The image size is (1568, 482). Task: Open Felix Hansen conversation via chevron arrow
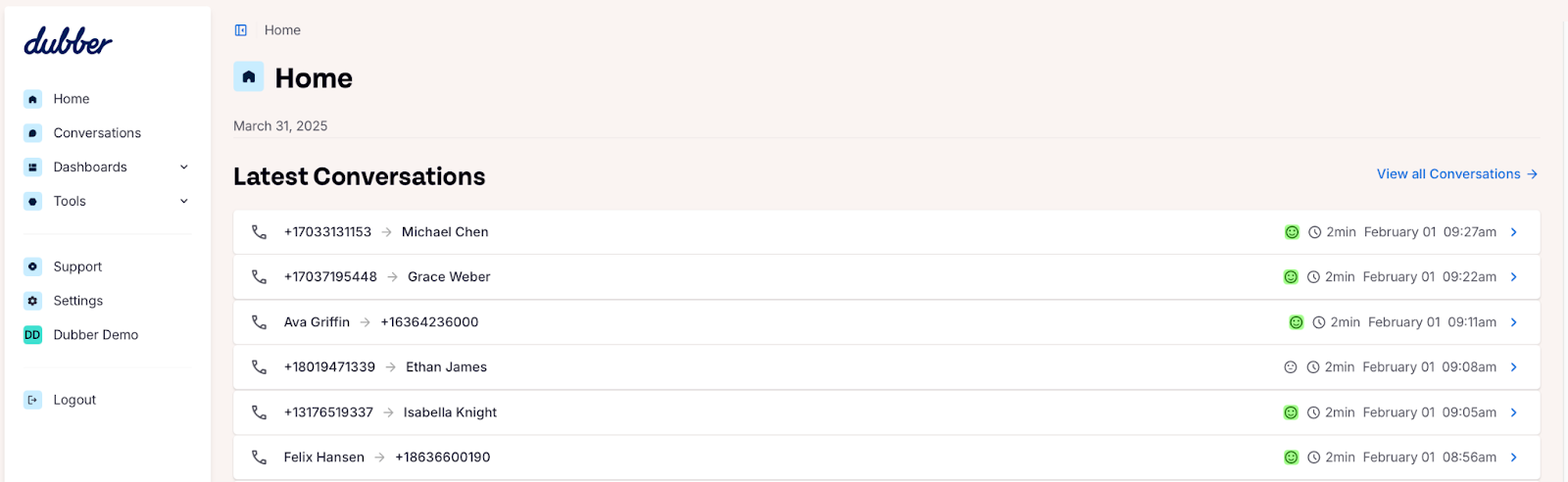pos(1514,458)
